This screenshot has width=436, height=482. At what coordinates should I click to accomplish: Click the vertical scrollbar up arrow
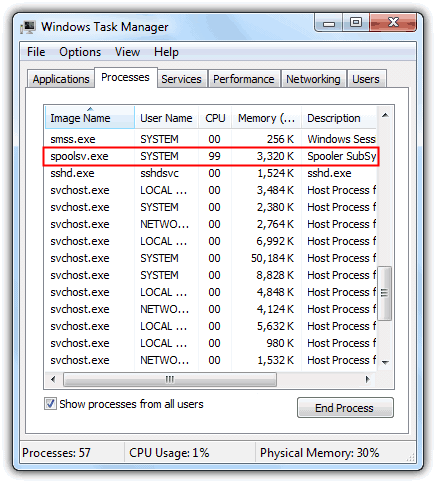(x=385, y=115)
